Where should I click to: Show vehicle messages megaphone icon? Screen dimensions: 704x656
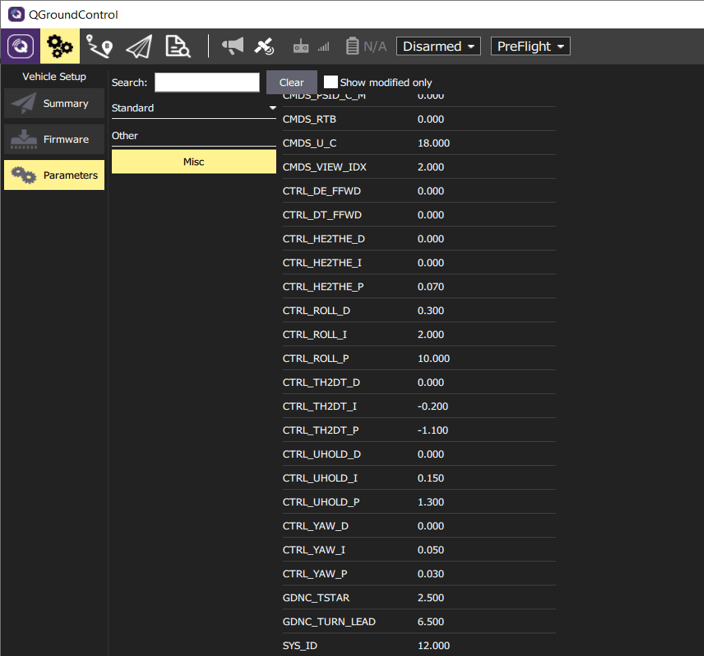(x=233, y=46)
